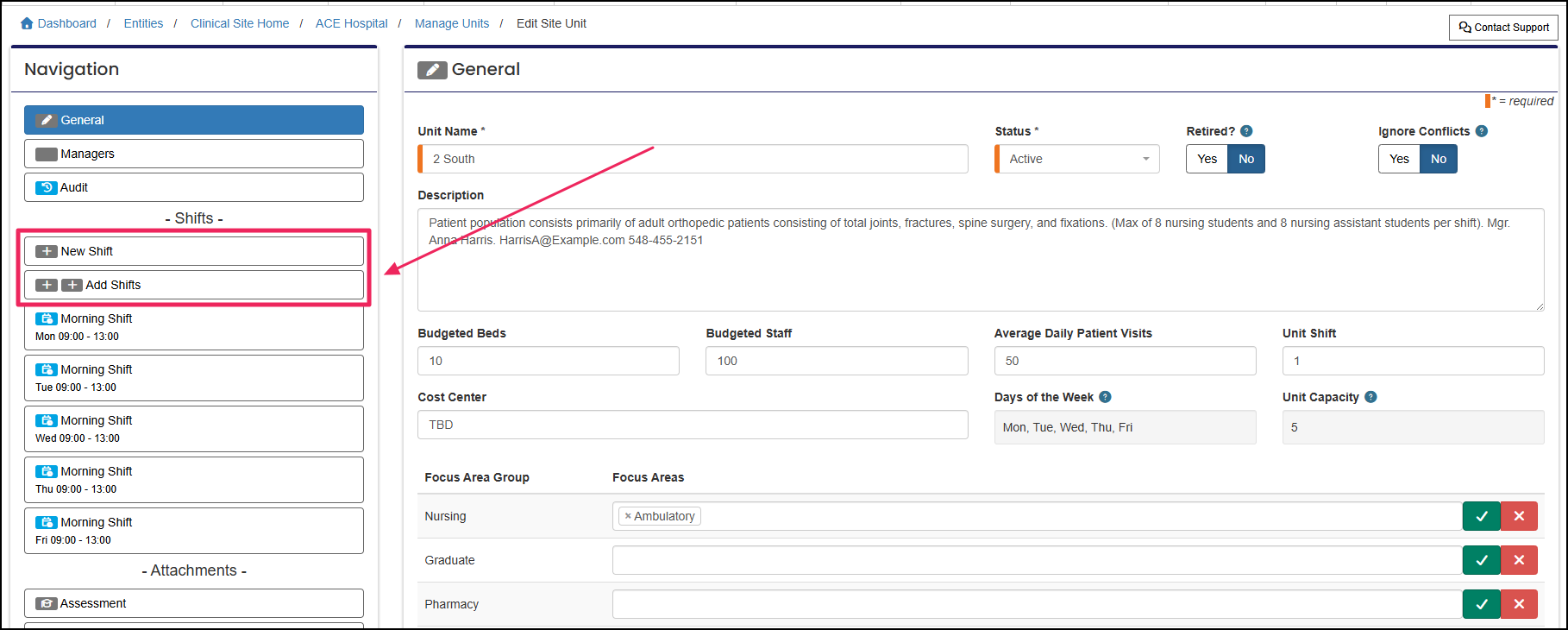Open Morning Shift Wed 09:00 - 13:00

194,429
